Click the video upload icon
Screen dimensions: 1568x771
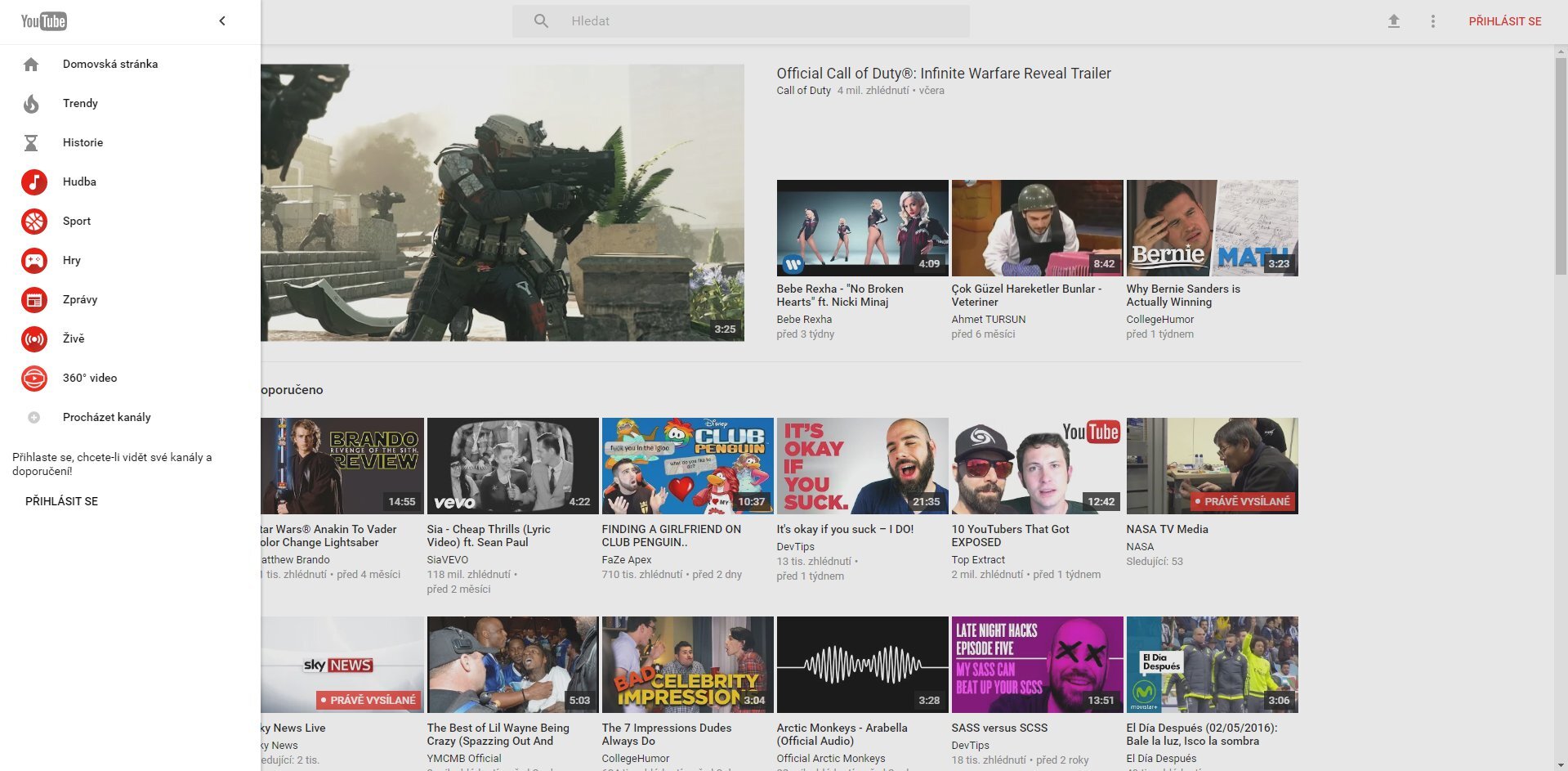tap(1395, 20)
